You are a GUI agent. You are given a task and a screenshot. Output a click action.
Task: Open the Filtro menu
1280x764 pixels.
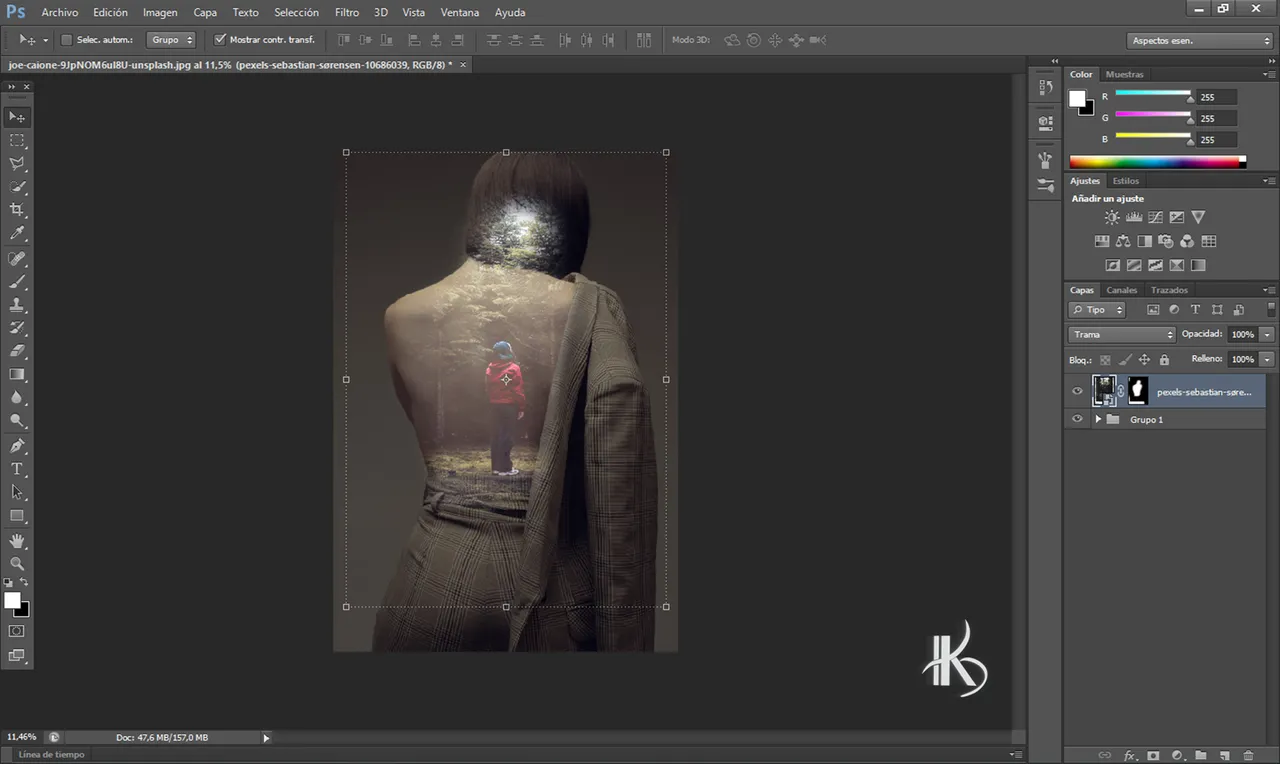tap(347, 12)
